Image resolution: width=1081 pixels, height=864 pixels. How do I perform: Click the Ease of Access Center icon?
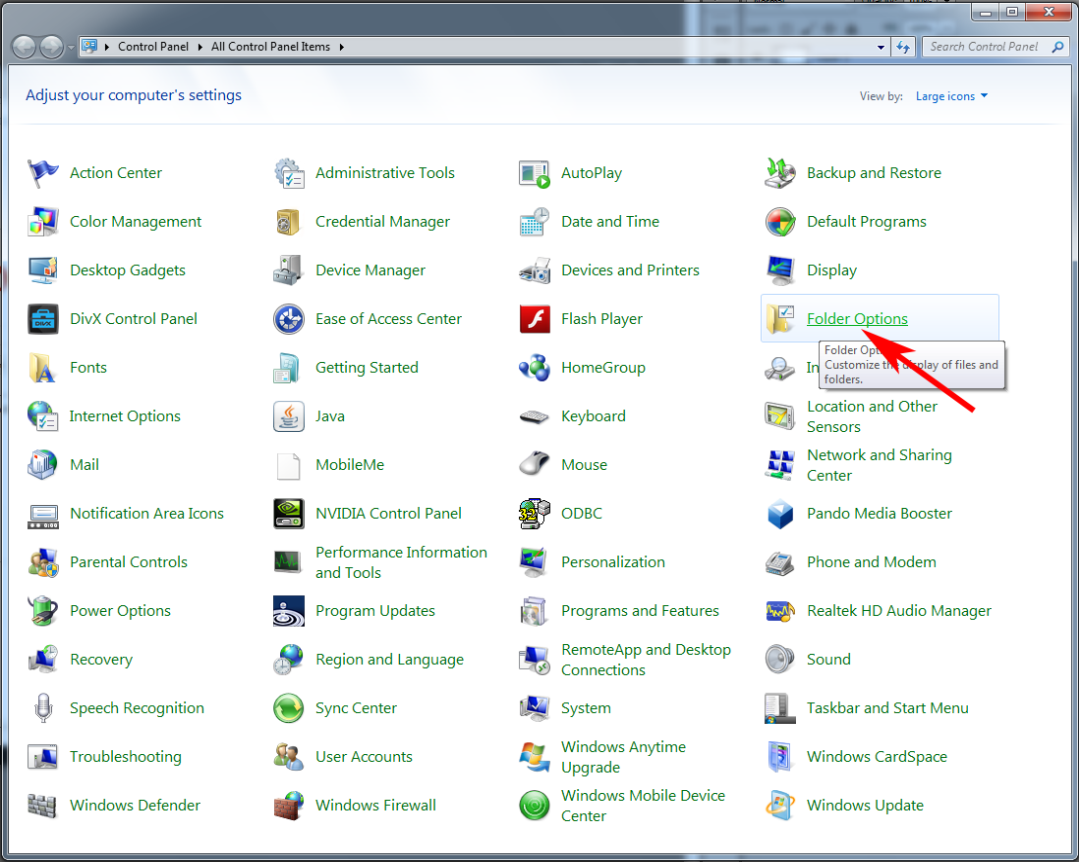(288, 319)
